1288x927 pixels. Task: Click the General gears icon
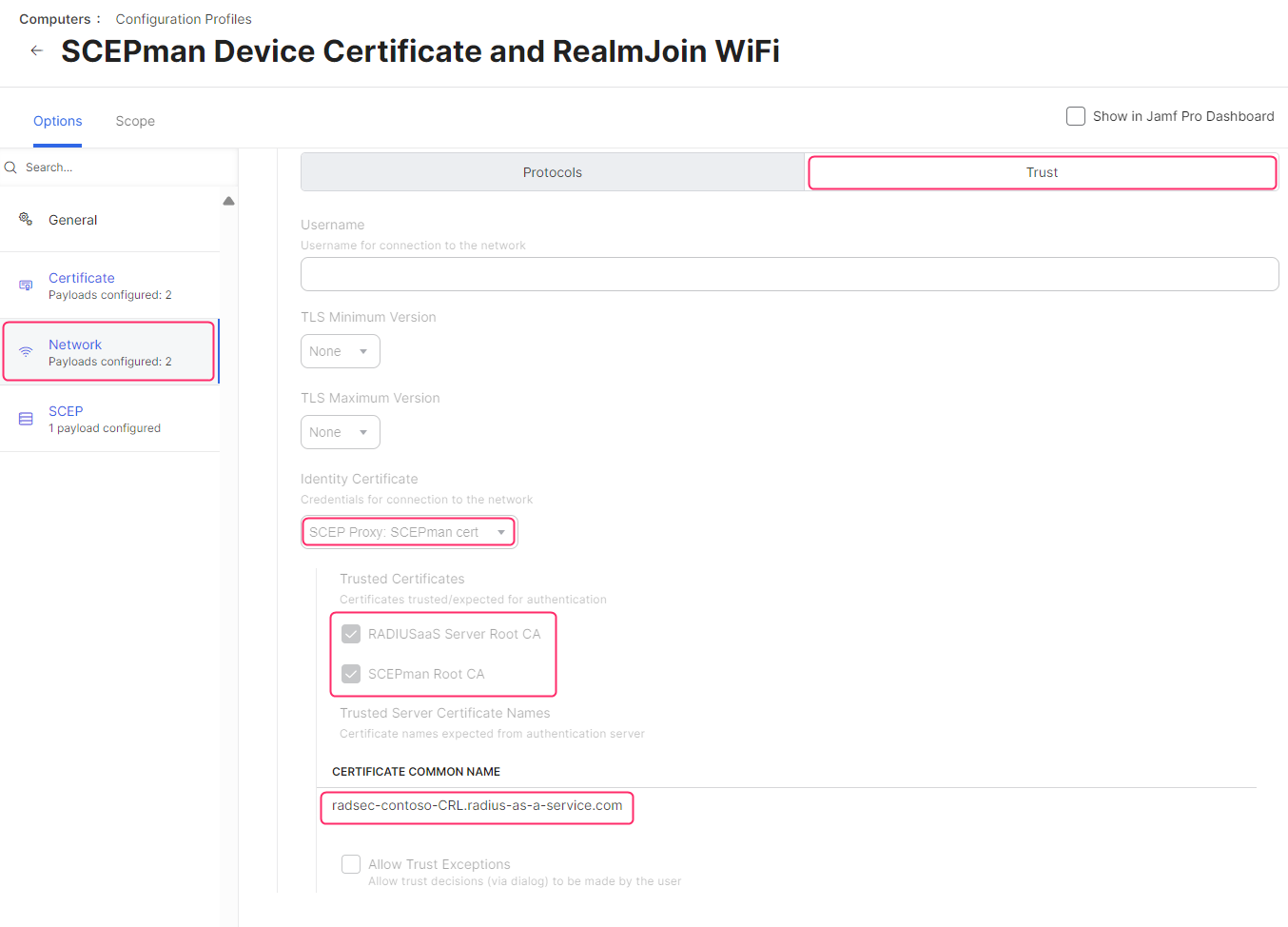tap(26, 219)
